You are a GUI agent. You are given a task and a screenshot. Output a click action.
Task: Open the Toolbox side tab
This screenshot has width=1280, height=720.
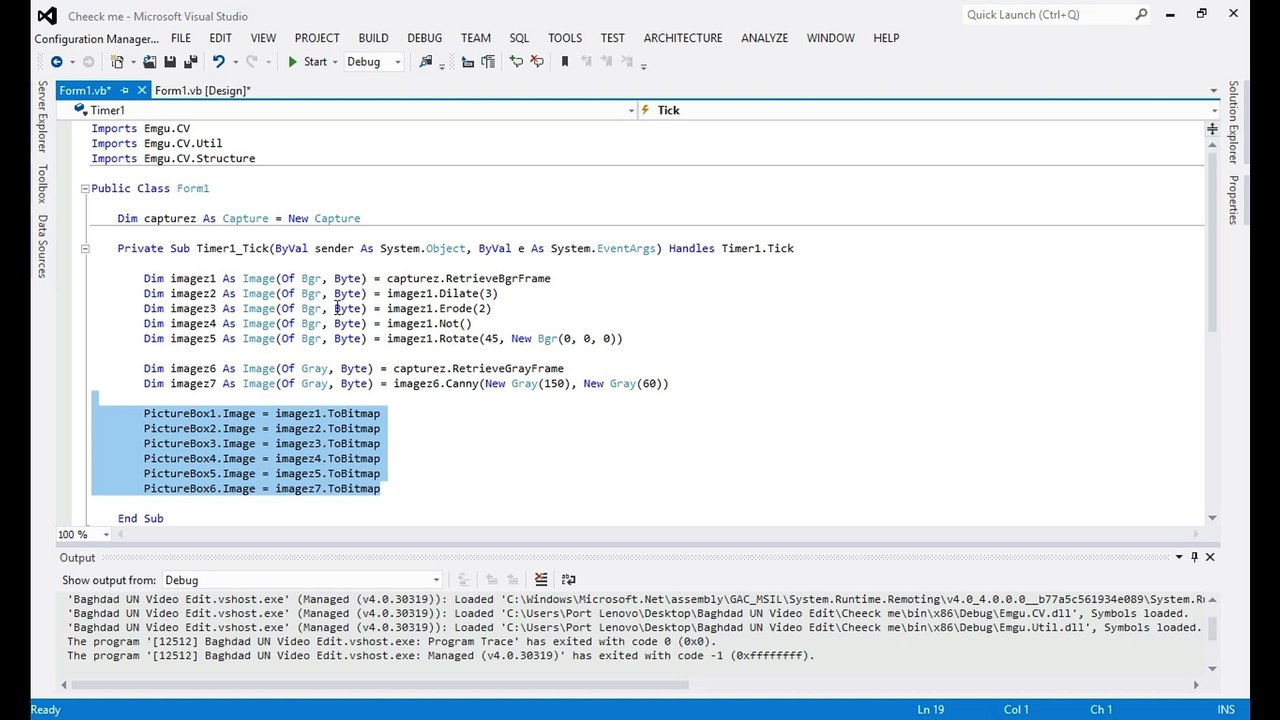pyautogui.click(x=42, y=184)
